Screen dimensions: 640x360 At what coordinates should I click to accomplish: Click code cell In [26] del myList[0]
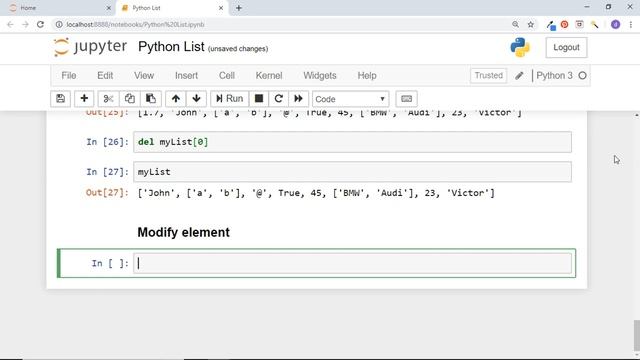[353, 142]
